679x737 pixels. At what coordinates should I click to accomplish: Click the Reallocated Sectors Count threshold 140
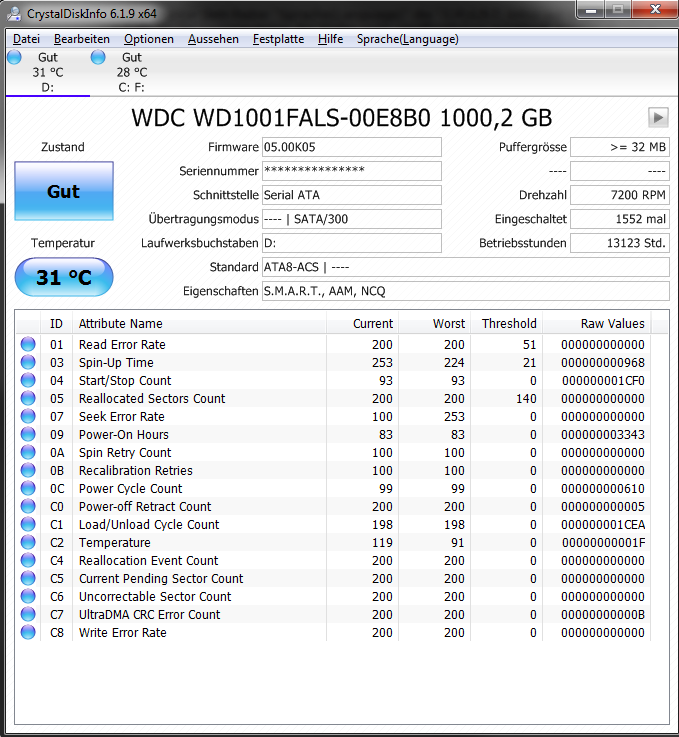526,399
